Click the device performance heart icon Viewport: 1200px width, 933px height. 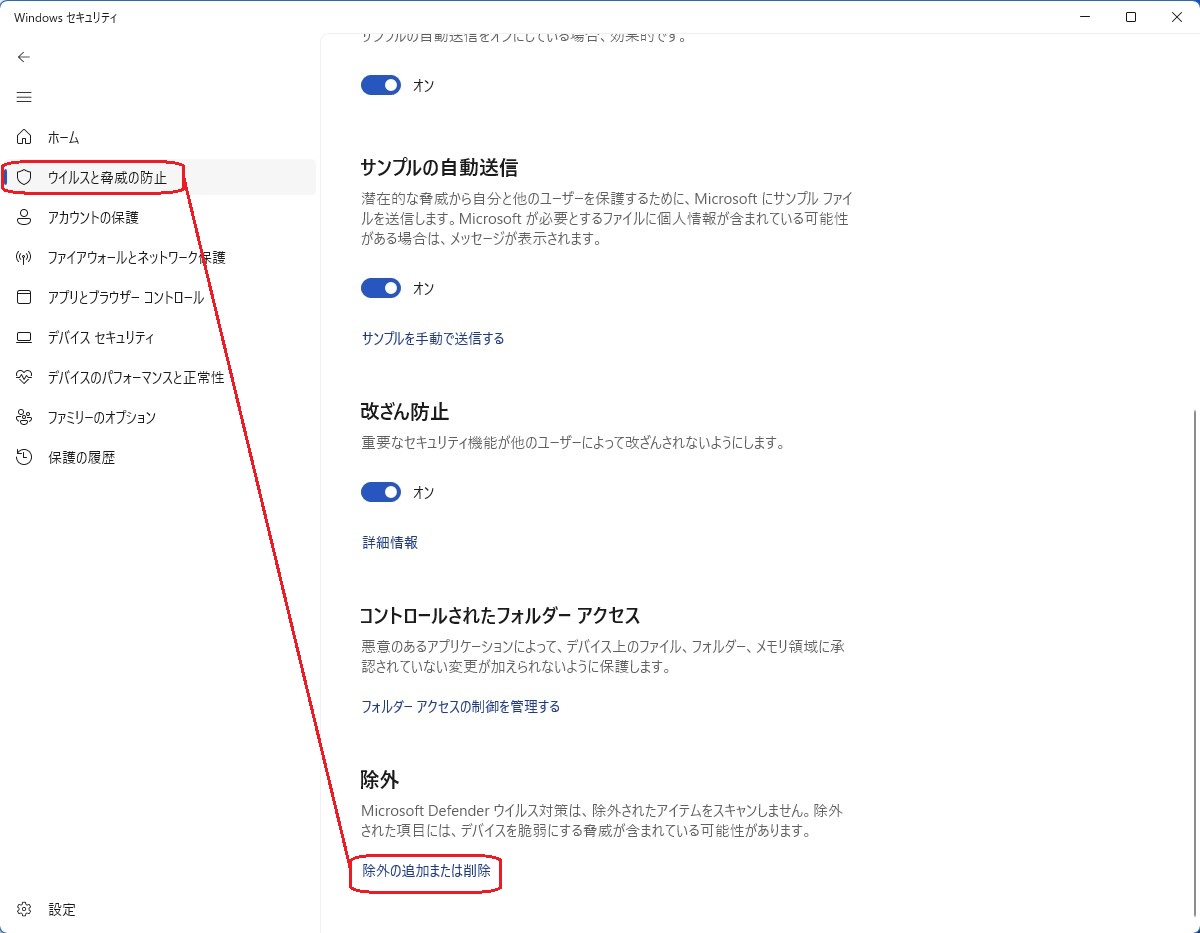[25, 377]
